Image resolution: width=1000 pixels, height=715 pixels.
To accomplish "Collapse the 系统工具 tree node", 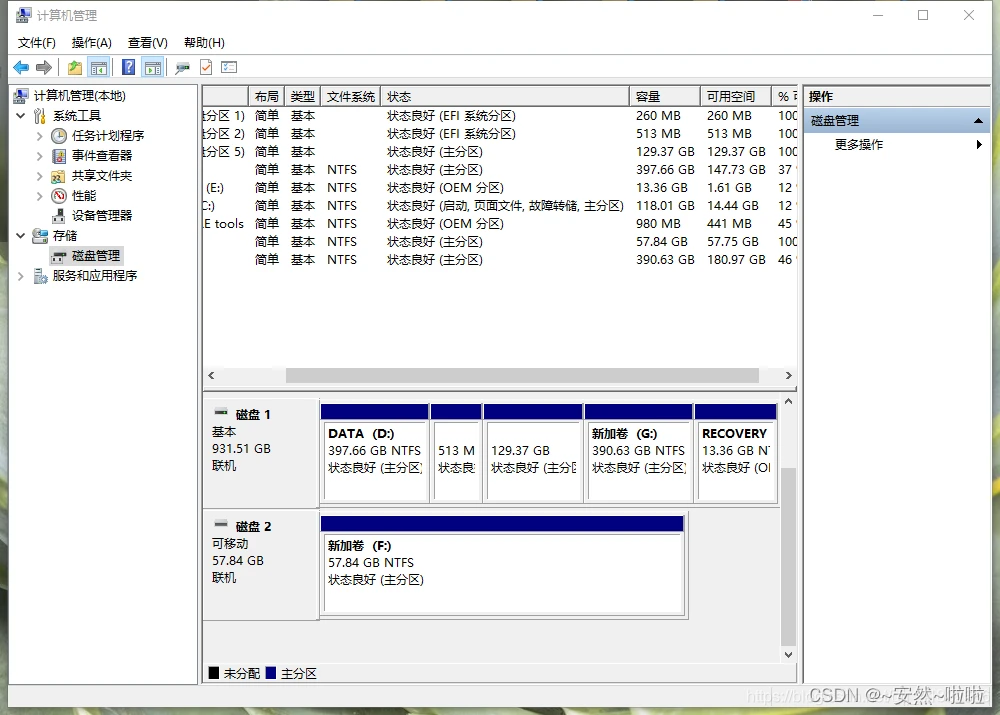I will coord(20,115).
